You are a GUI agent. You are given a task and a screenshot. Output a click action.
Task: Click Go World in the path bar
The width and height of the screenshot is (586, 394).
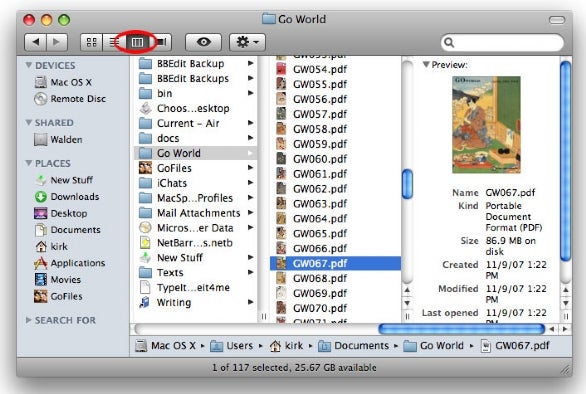point(434,346)
